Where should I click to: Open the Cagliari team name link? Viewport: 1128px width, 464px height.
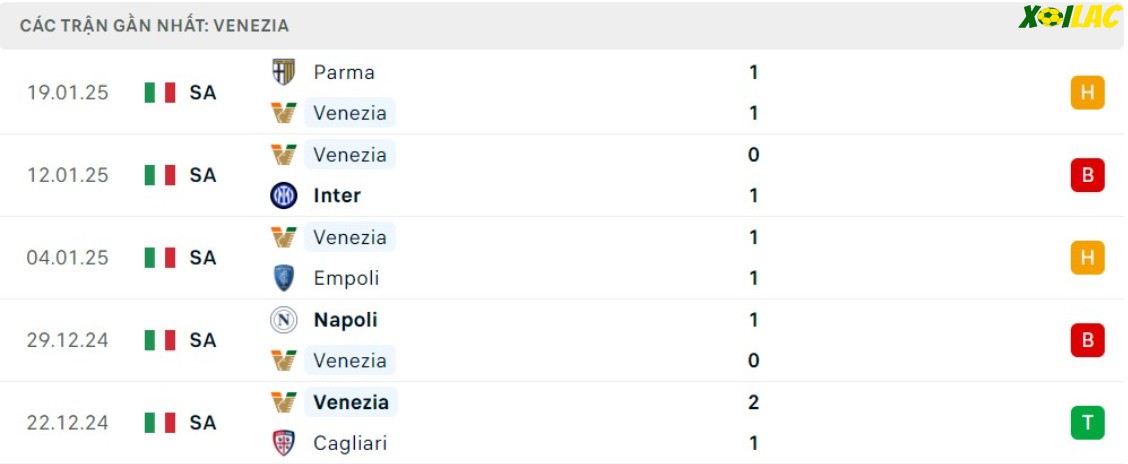pos(350,443)
